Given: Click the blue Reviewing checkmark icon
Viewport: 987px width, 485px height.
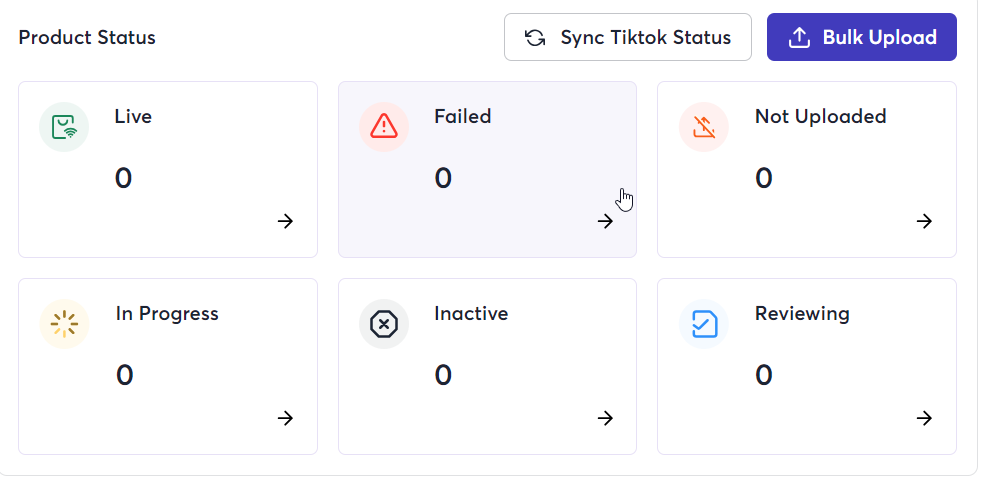Looking at the screenshot, I should coord(704,324).
